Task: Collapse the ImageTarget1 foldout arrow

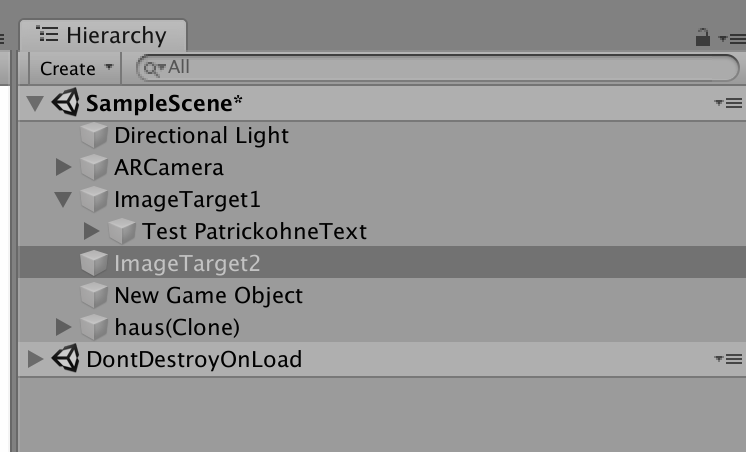Action: [x=64, y=200]
